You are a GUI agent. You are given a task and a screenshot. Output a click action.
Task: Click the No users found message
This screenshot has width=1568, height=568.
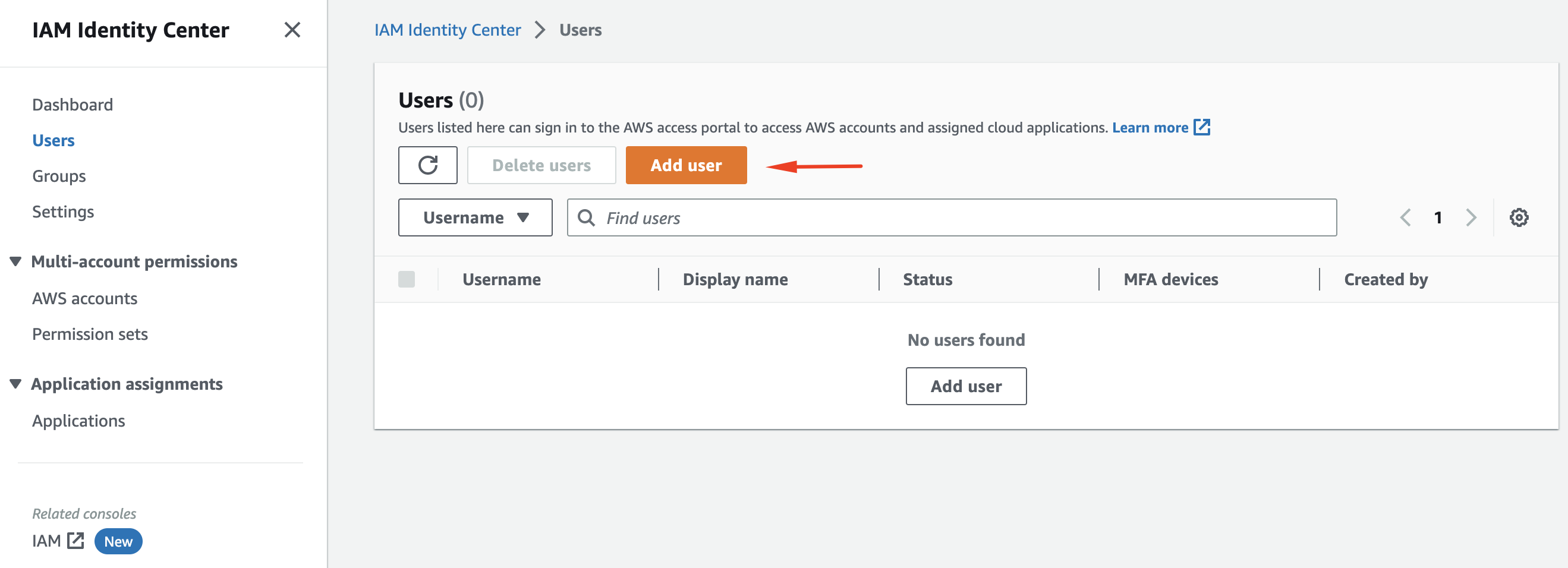click(966, 340)
